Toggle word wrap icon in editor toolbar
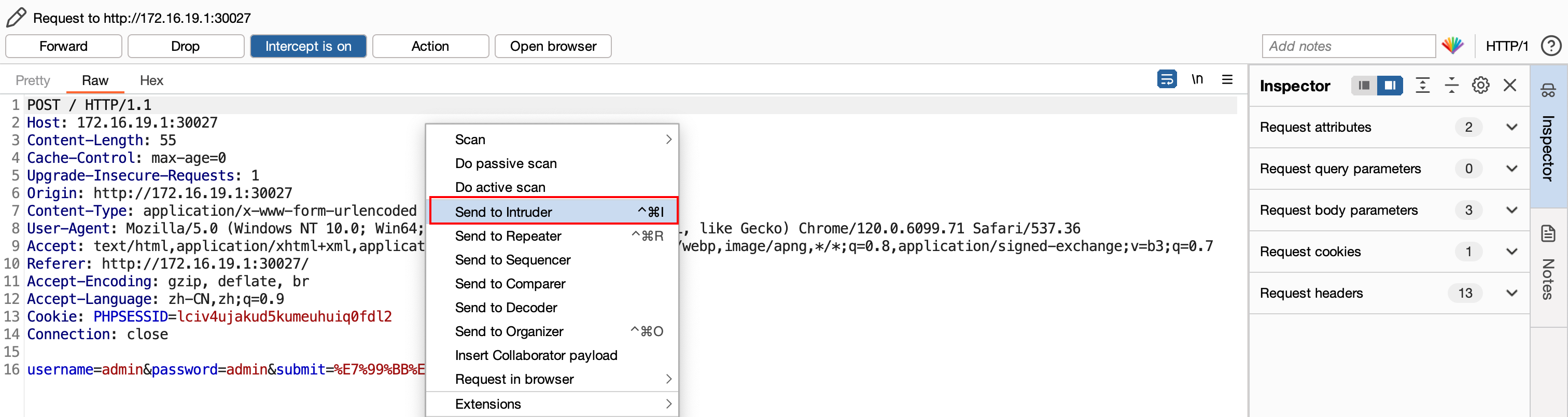Screen dimensions: 1568x417 point(1166,80)
